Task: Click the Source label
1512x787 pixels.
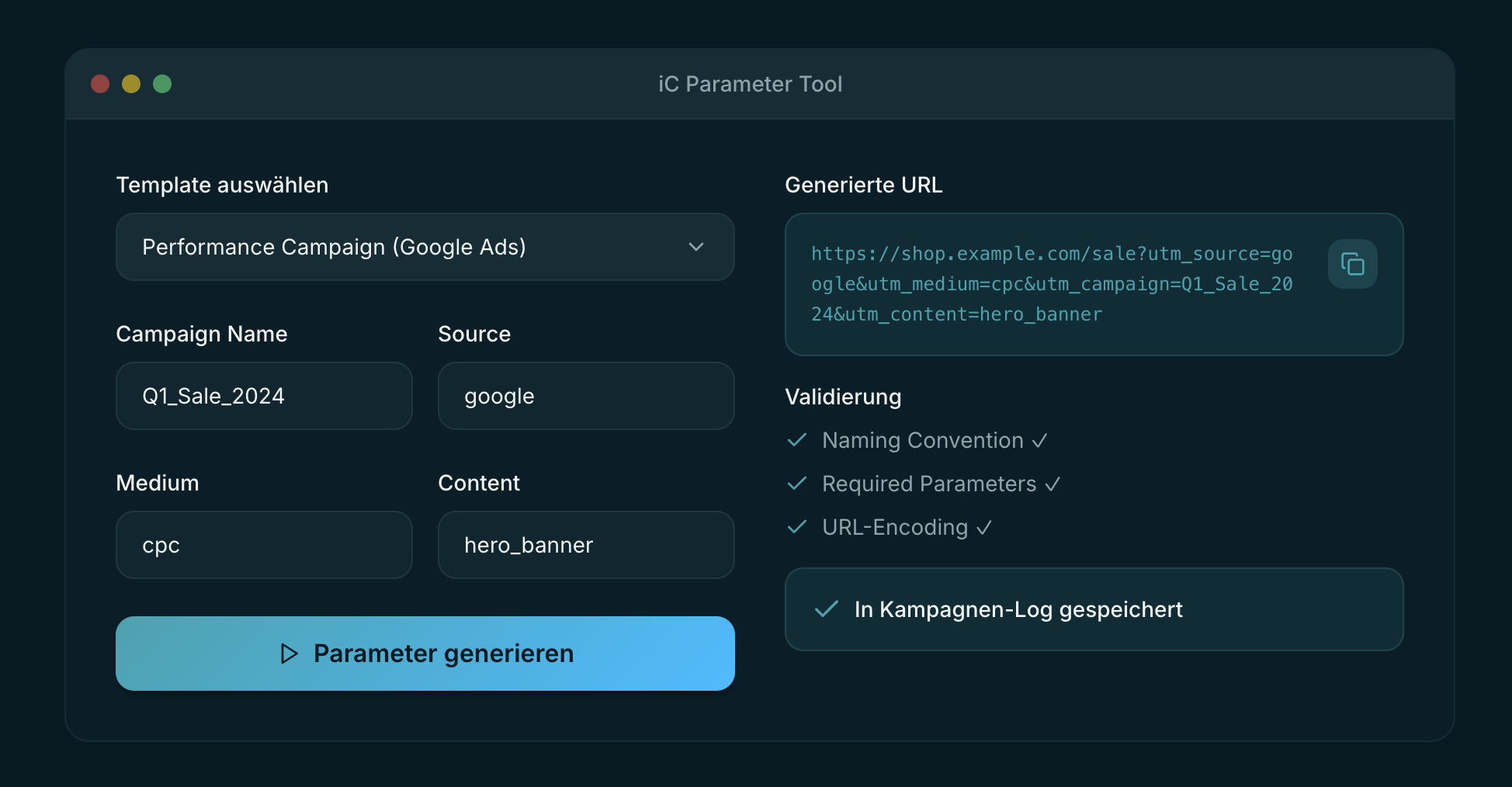Action: (x=474, y=334)
